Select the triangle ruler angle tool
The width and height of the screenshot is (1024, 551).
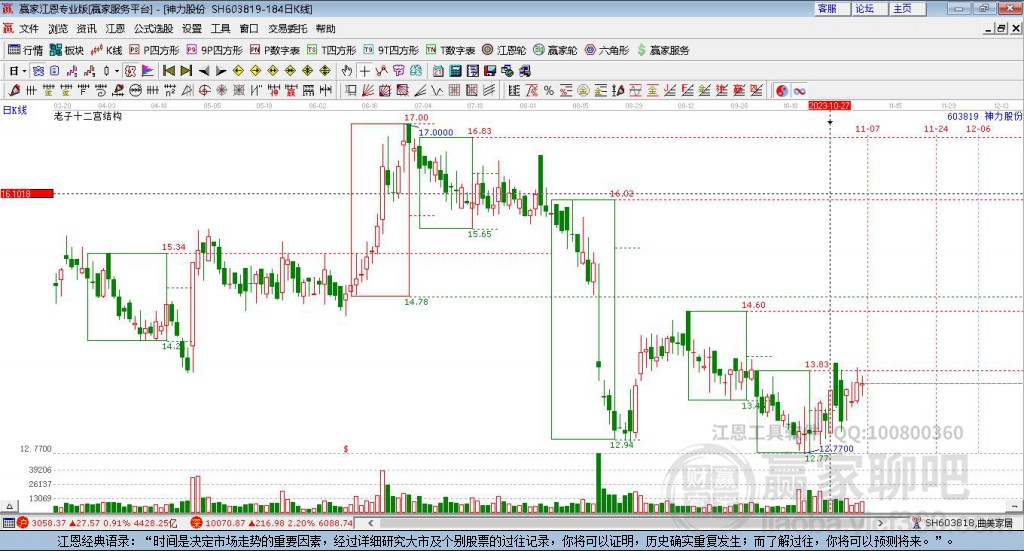pos(187,91)
